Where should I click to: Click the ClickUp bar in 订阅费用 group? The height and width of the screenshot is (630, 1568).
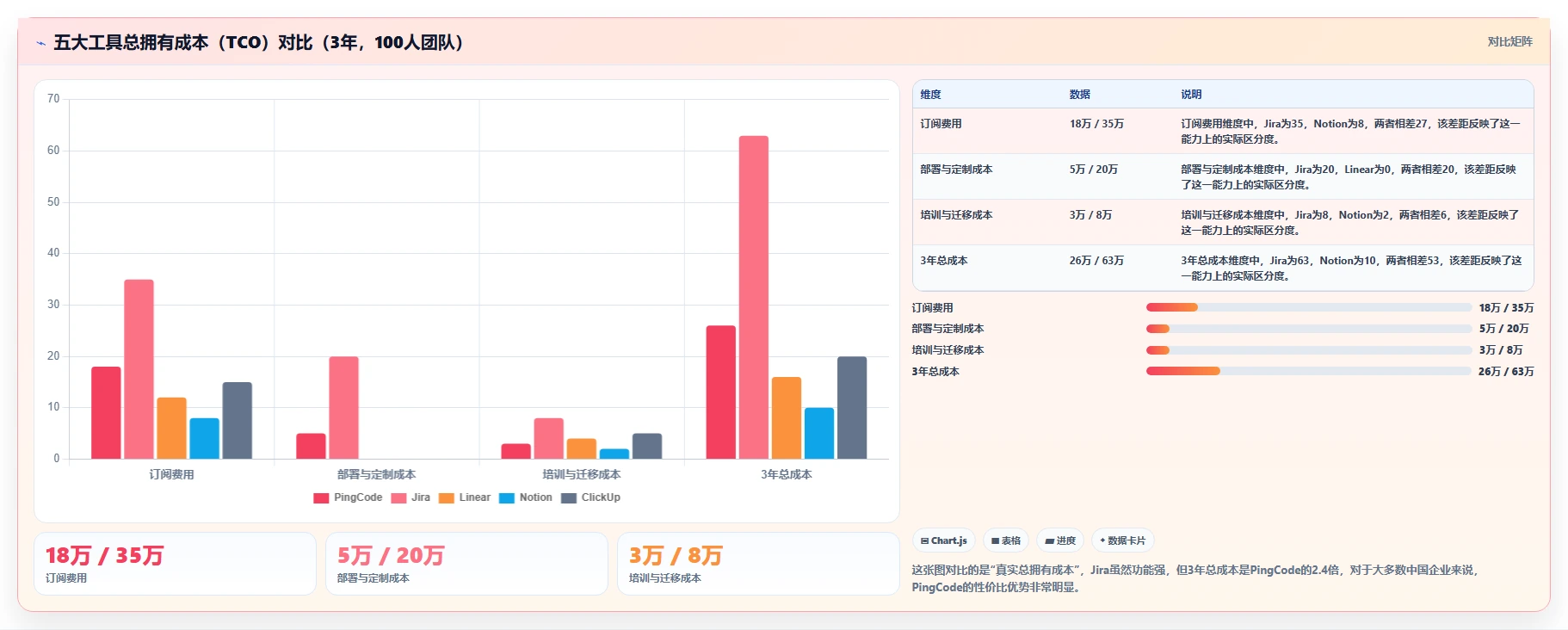pyautogui.click(x=237, y=421)
